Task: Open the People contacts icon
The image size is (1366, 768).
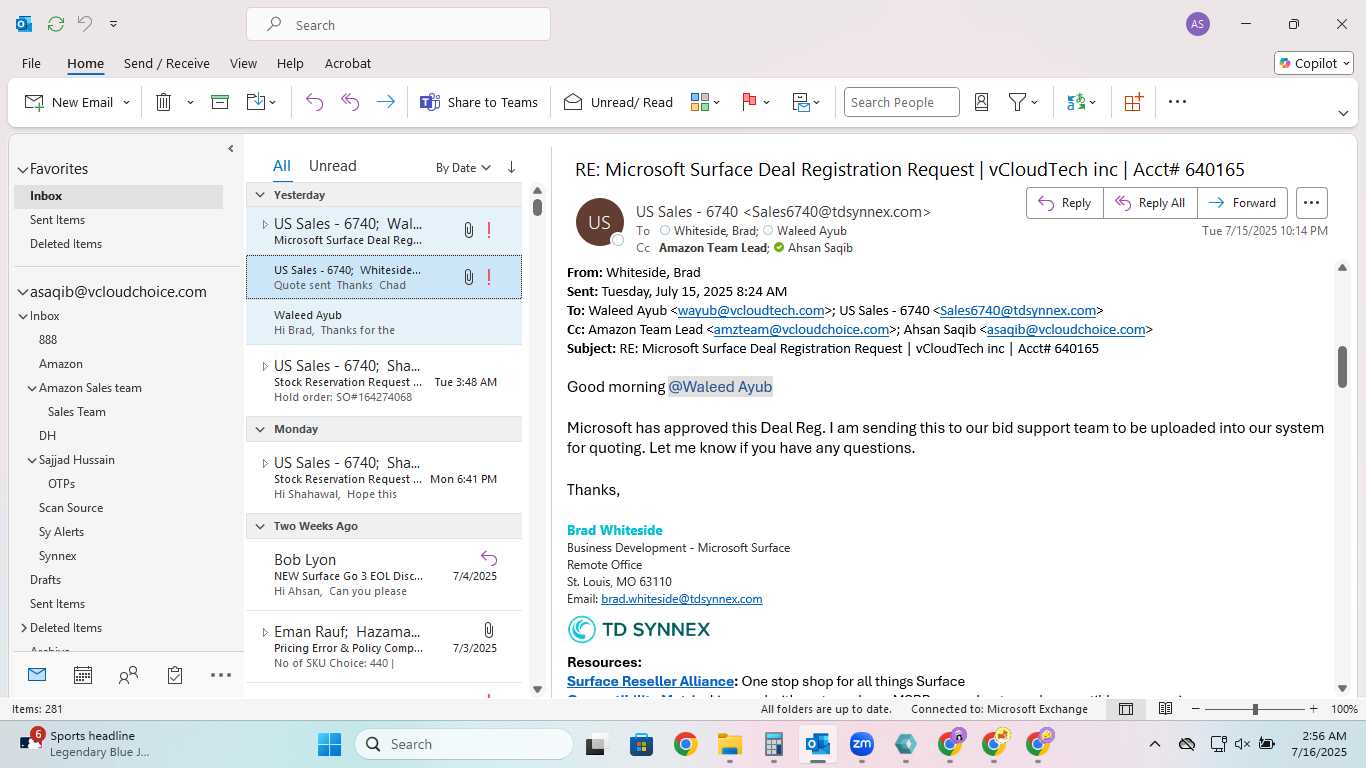Action: pyautogui.click(x=128, y=676)
